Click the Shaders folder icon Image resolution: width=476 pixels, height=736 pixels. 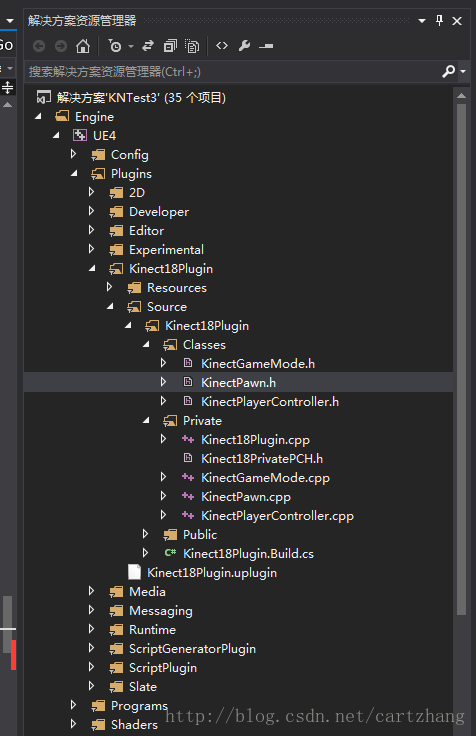(98, 725)
